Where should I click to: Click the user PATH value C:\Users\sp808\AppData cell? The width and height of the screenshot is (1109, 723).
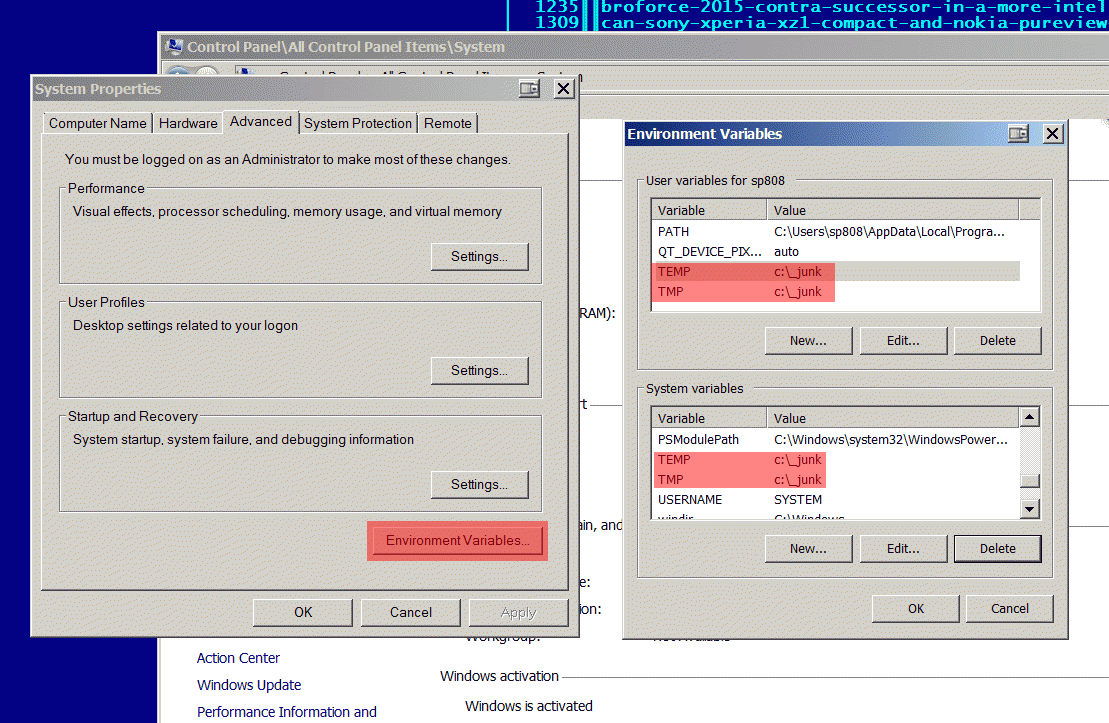(x=889, y=232)
